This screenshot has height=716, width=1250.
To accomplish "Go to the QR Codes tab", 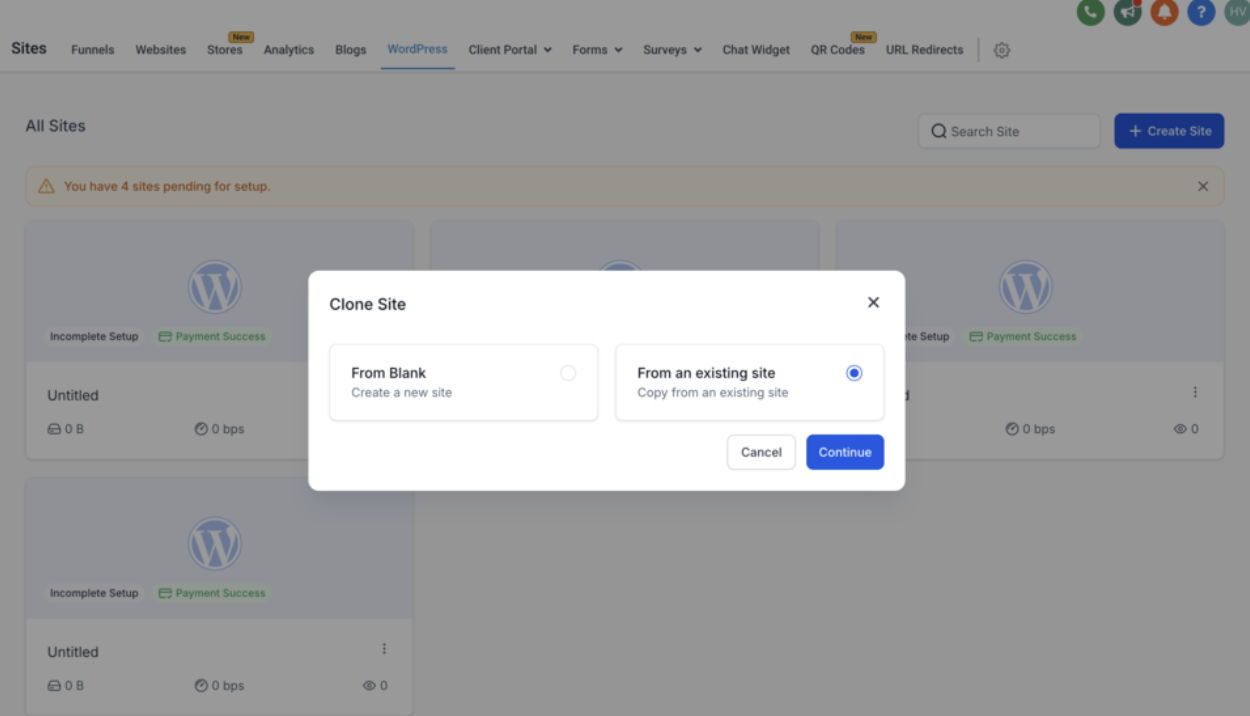I will tap(837, 50).
